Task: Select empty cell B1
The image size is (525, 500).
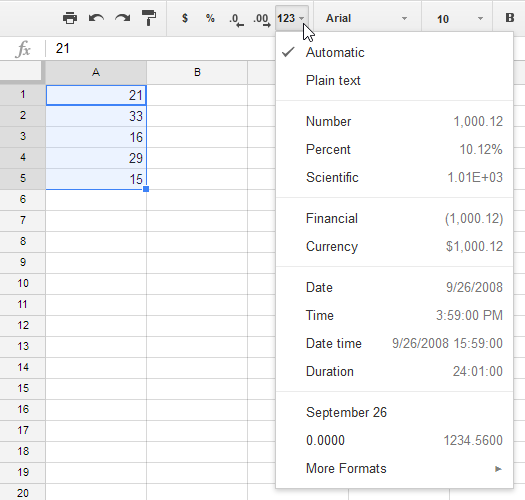Action: 197,95
